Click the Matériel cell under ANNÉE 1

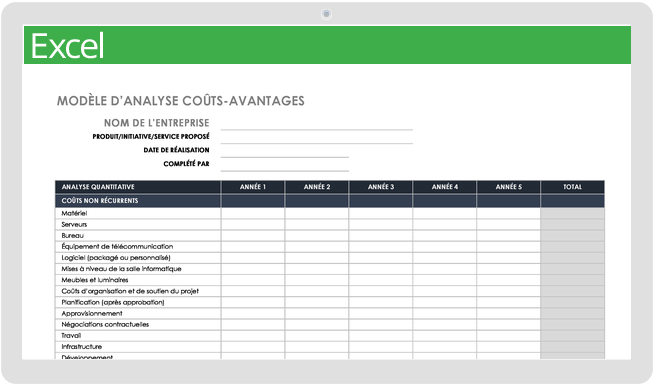[x=253, y=213]
